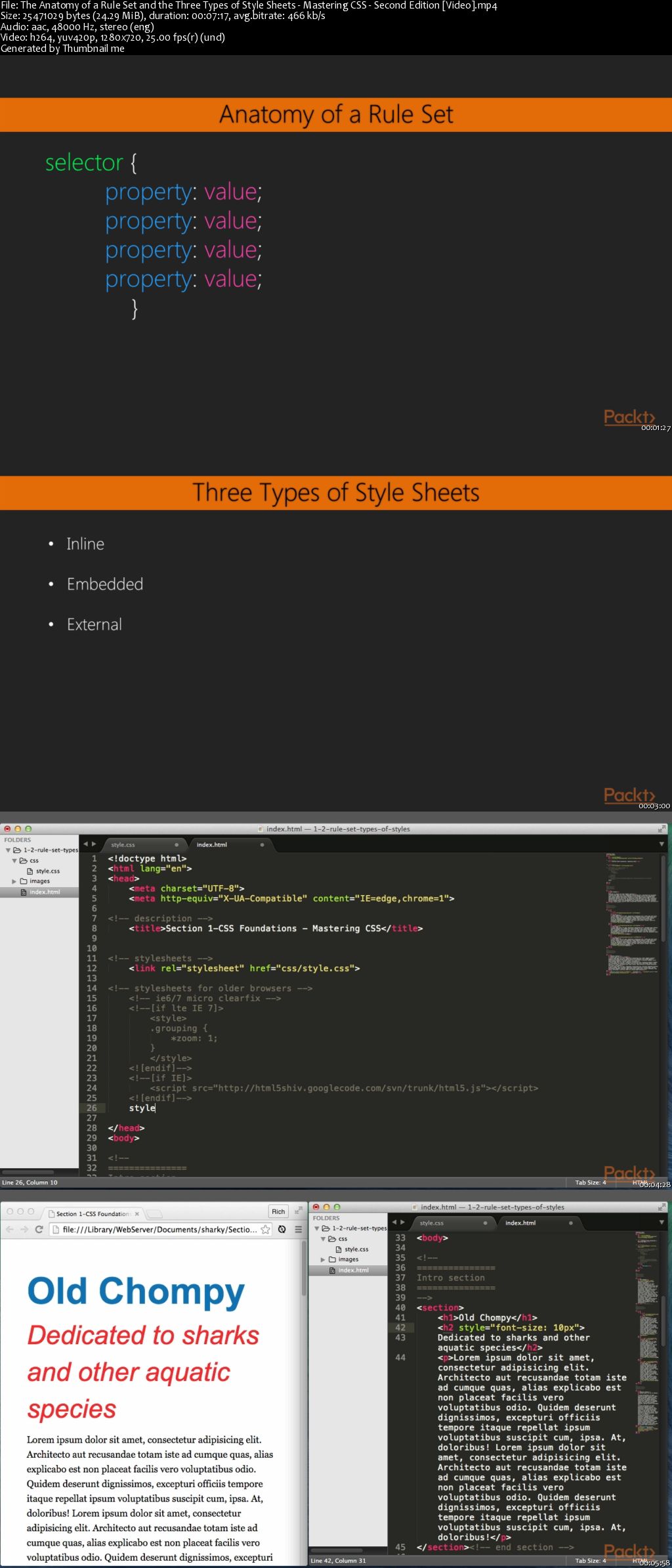The image size is (672, 1568).
Task: Click the minimap in full-width Sublime window
Action: point(631,915)
